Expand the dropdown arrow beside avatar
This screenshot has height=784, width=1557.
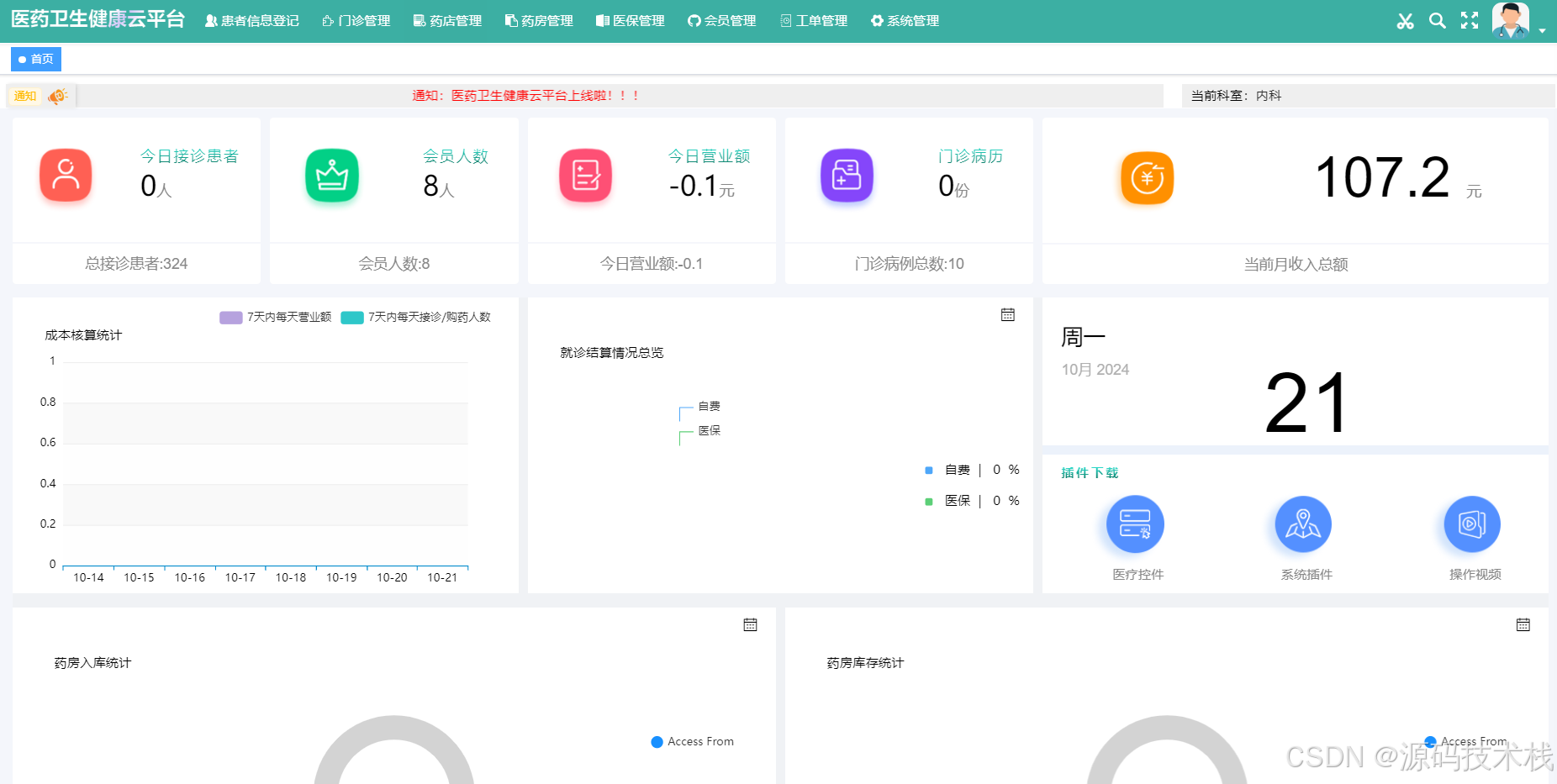[x=1542, y=30]
